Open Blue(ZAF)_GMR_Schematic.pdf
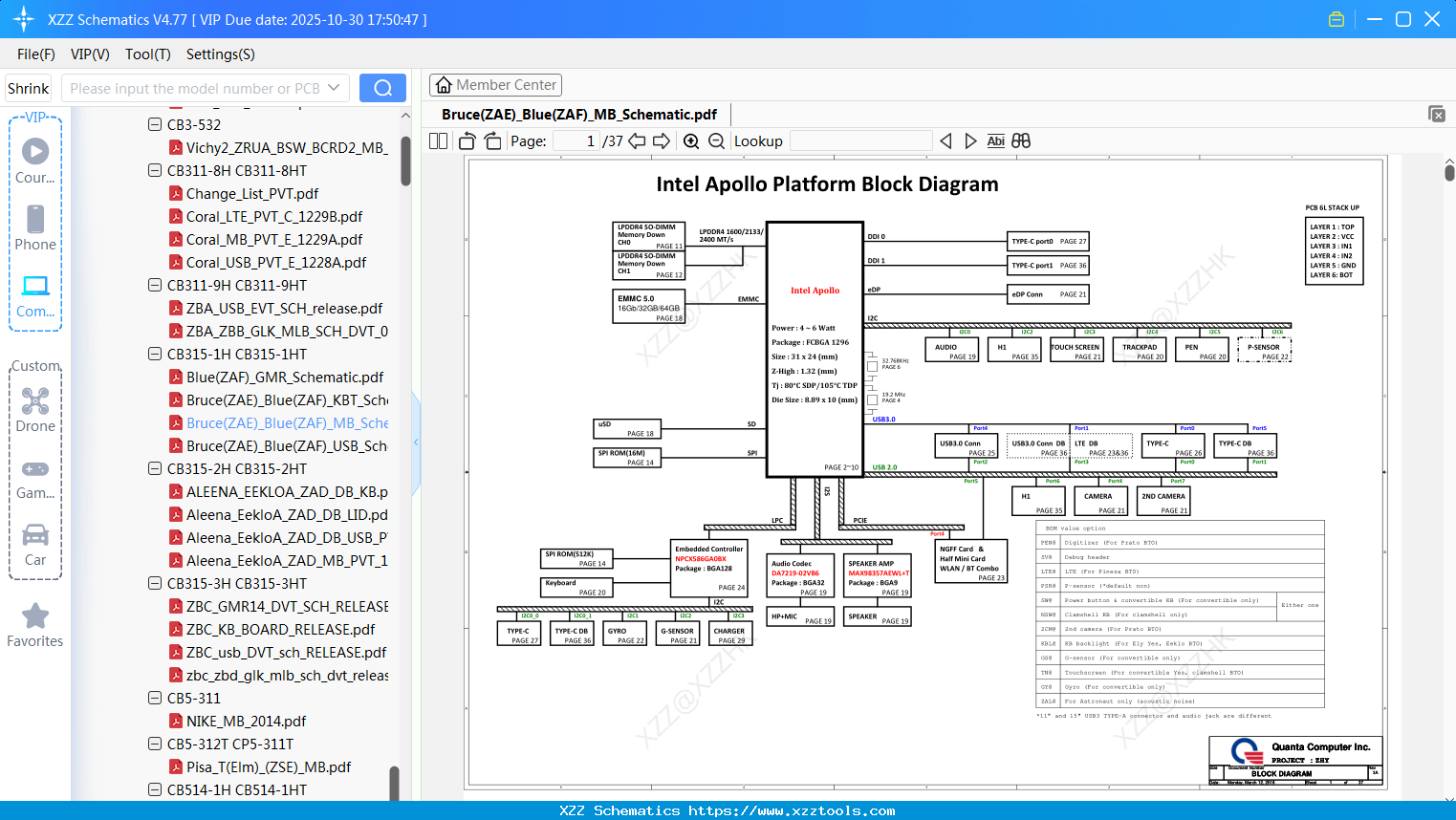This screenshot has width=1456, height=820. click(x=285, y=377)
